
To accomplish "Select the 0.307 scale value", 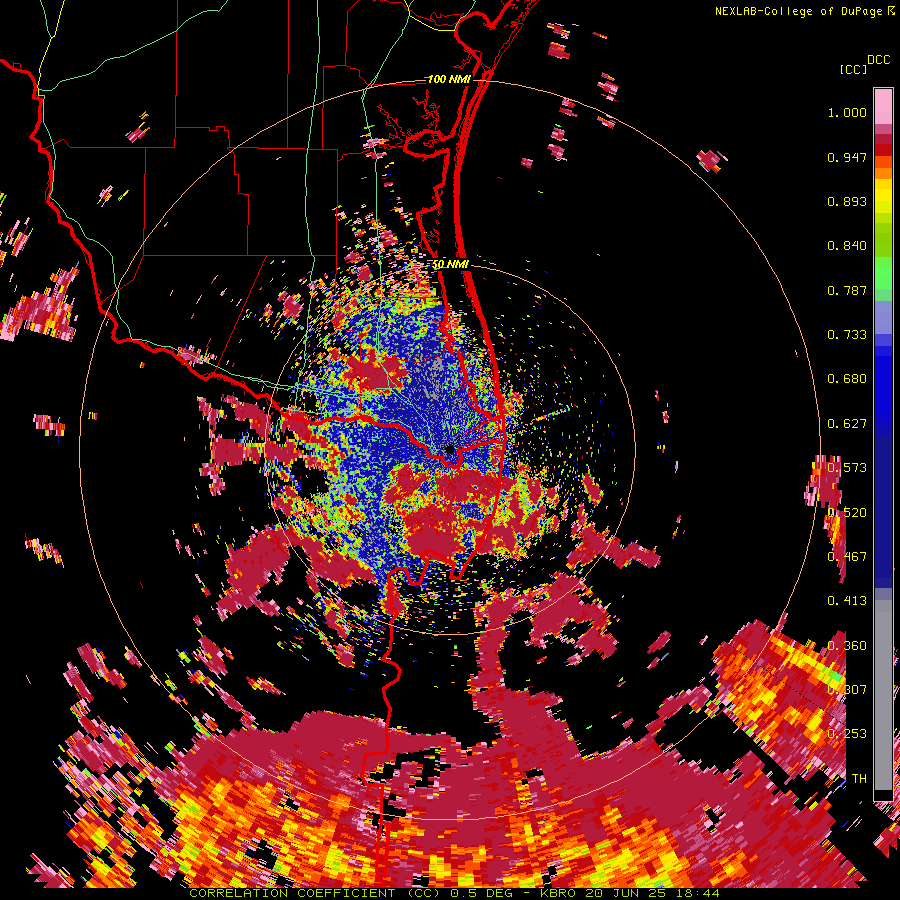I will coord(847,690).
